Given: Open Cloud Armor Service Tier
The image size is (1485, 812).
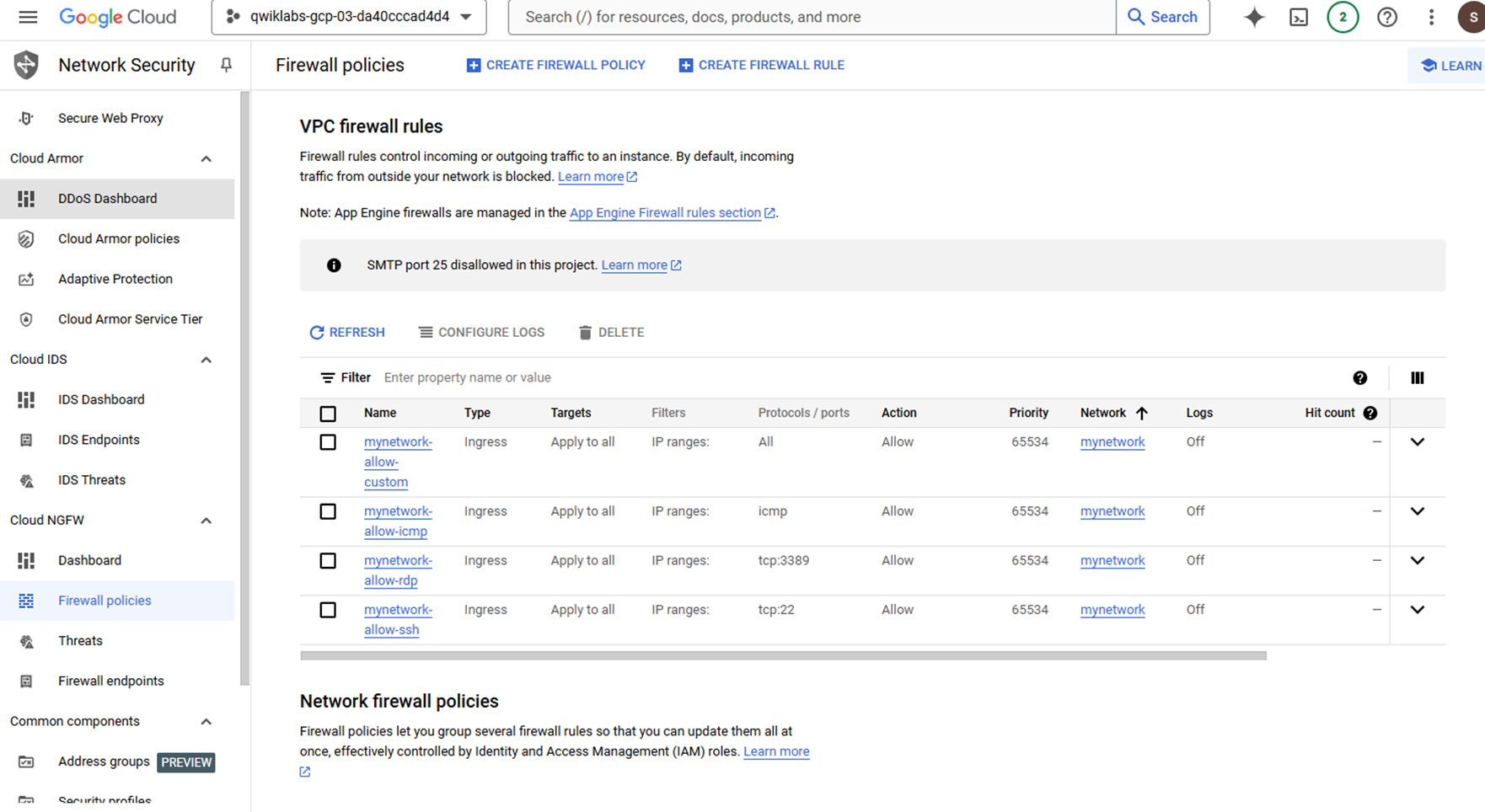Looking at the screenshot, I should click(117, 319).
